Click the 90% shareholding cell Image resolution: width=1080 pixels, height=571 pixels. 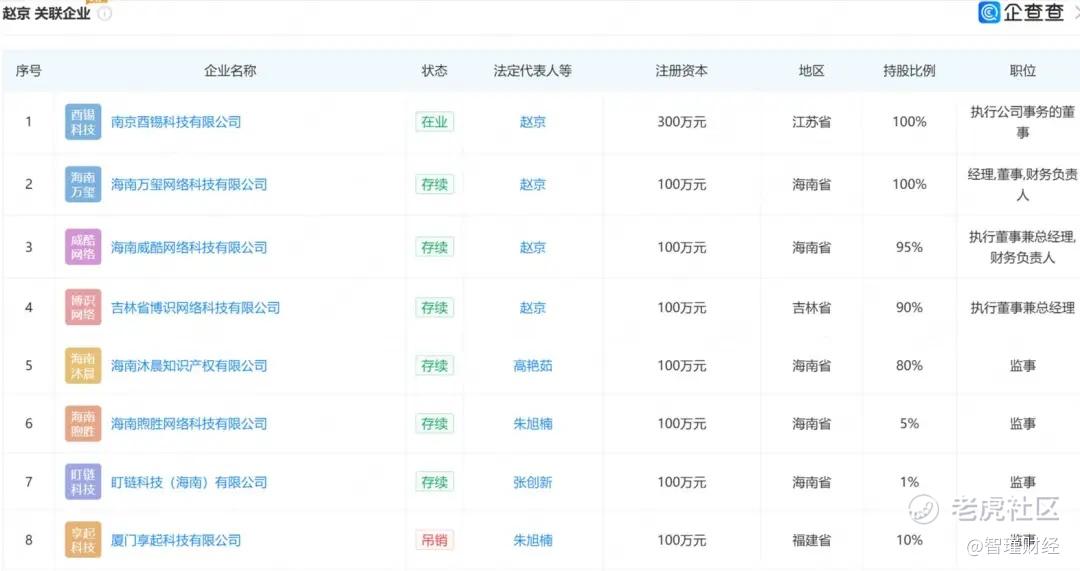click(x=909, y=307)
